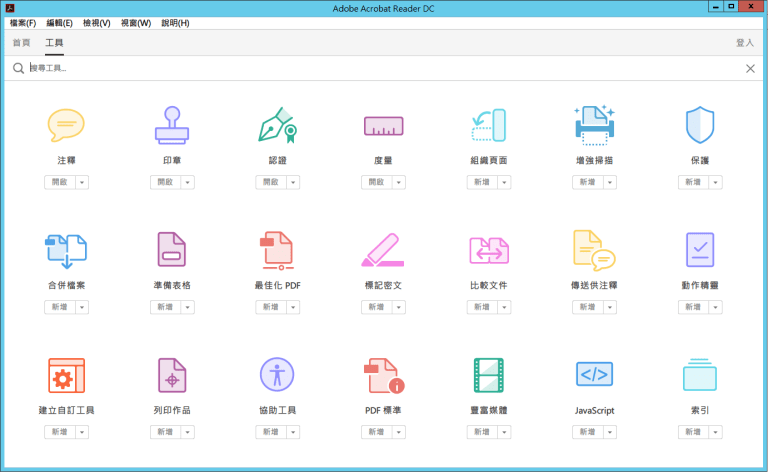This screenshot has height=473, width=768.
Task: Expand the dropdown arrow under 印章
Action: 188,182
